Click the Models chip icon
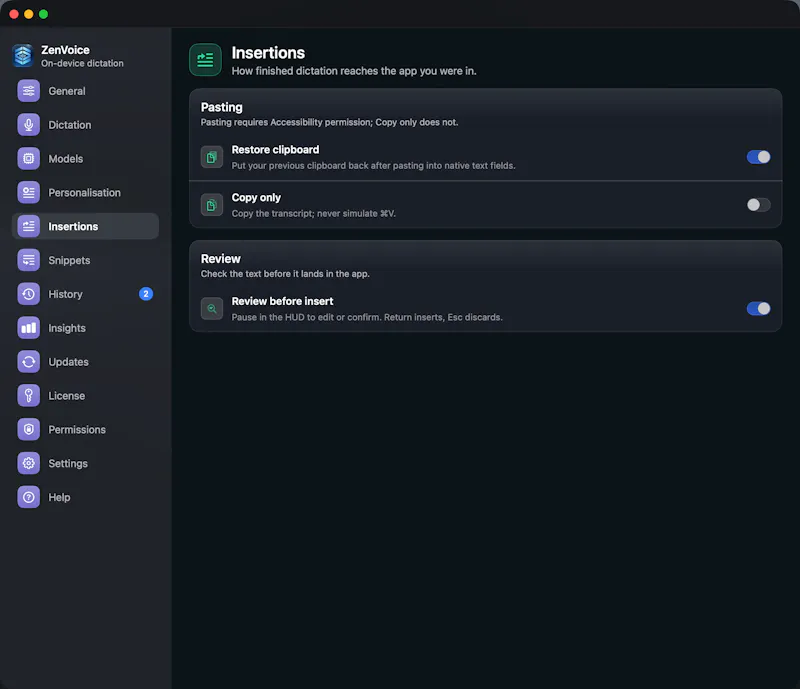 click(x=29, y=158)
